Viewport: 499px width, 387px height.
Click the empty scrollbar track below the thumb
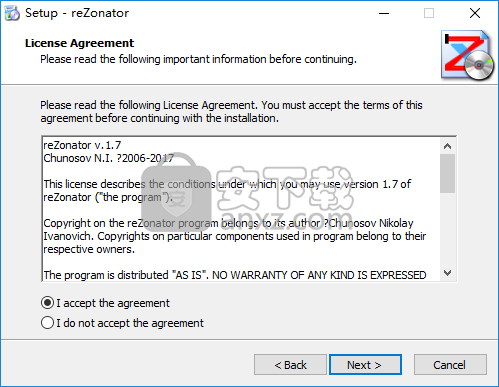pyautogui.click(x=447, y=229)
